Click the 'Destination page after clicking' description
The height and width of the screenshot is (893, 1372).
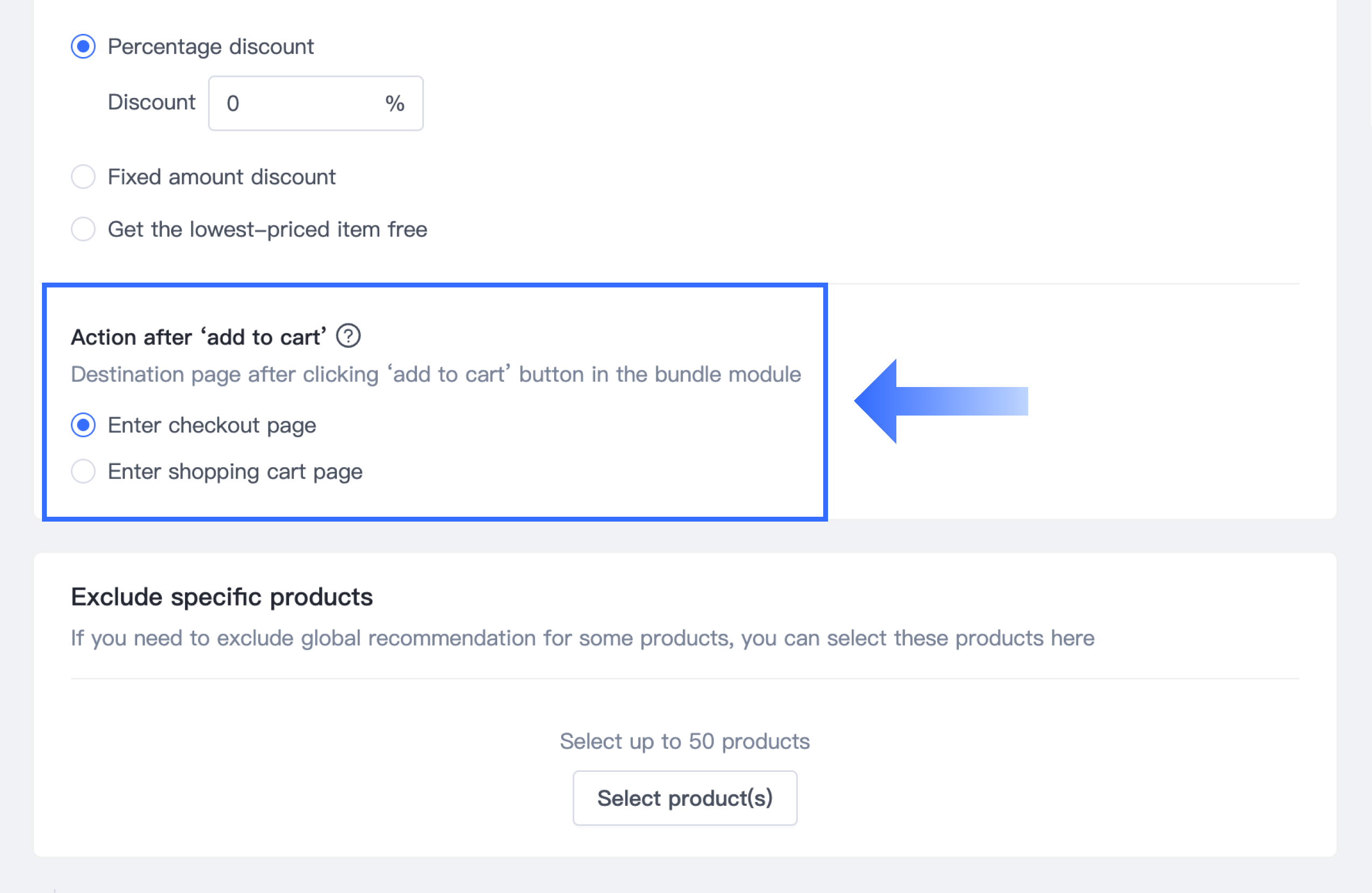tap(435, 375)
